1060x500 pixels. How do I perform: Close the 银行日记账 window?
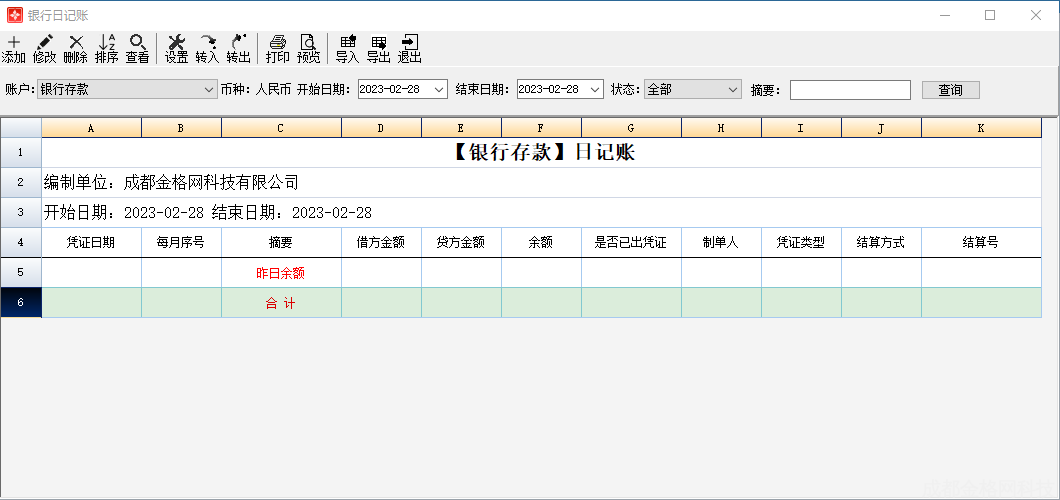pos(1036,15)
